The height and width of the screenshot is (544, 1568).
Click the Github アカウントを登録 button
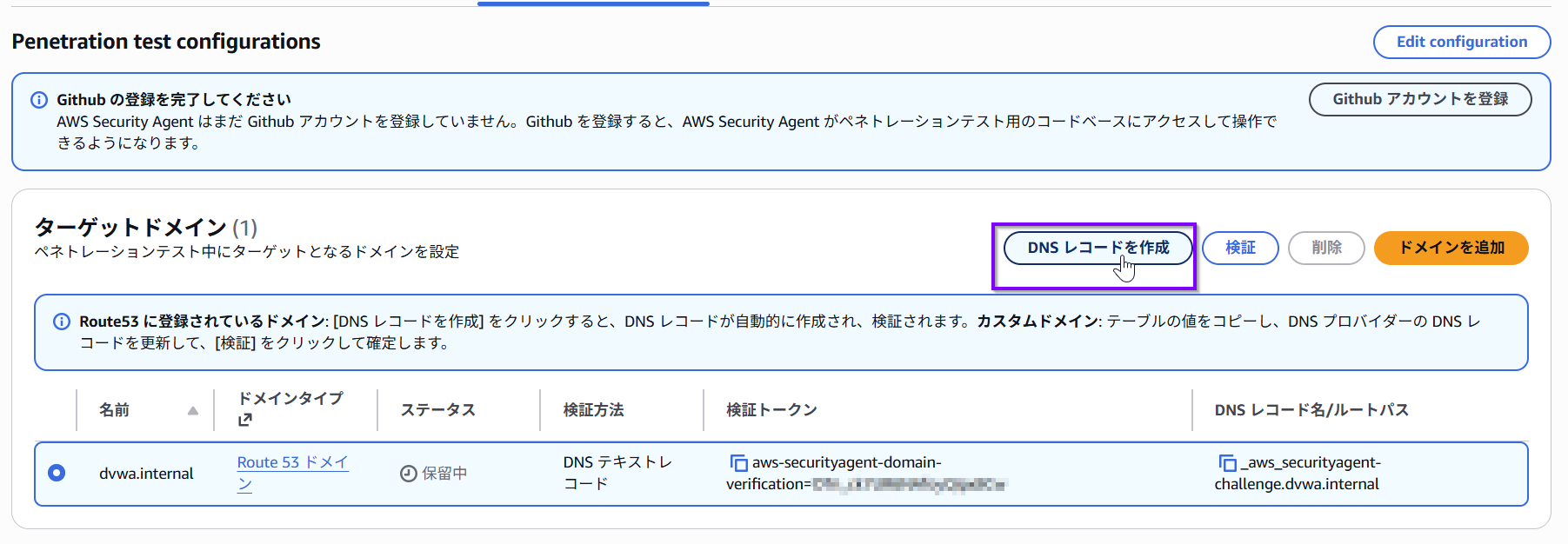pyautogui.click(x=1419, y=99)
